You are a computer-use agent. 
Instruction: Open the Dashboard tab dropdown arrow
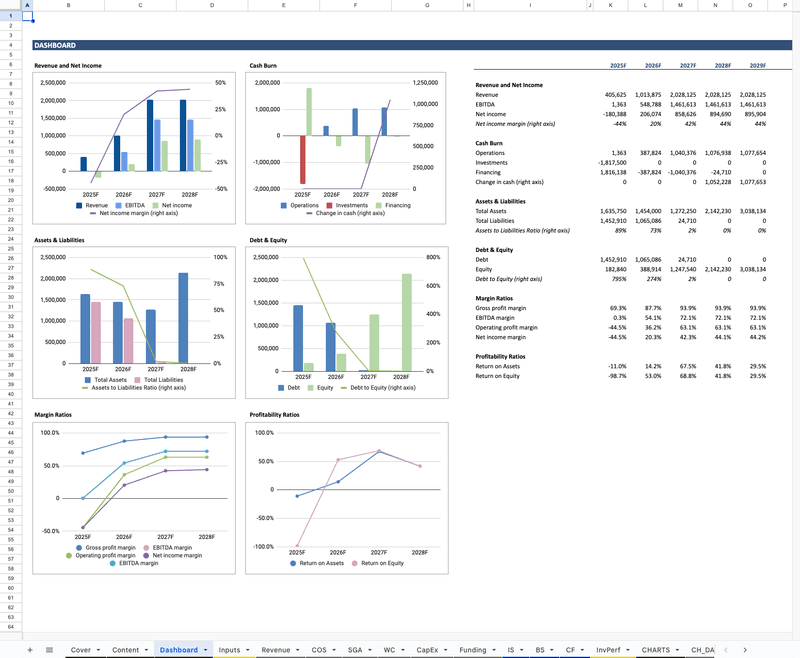coord(203,650)
